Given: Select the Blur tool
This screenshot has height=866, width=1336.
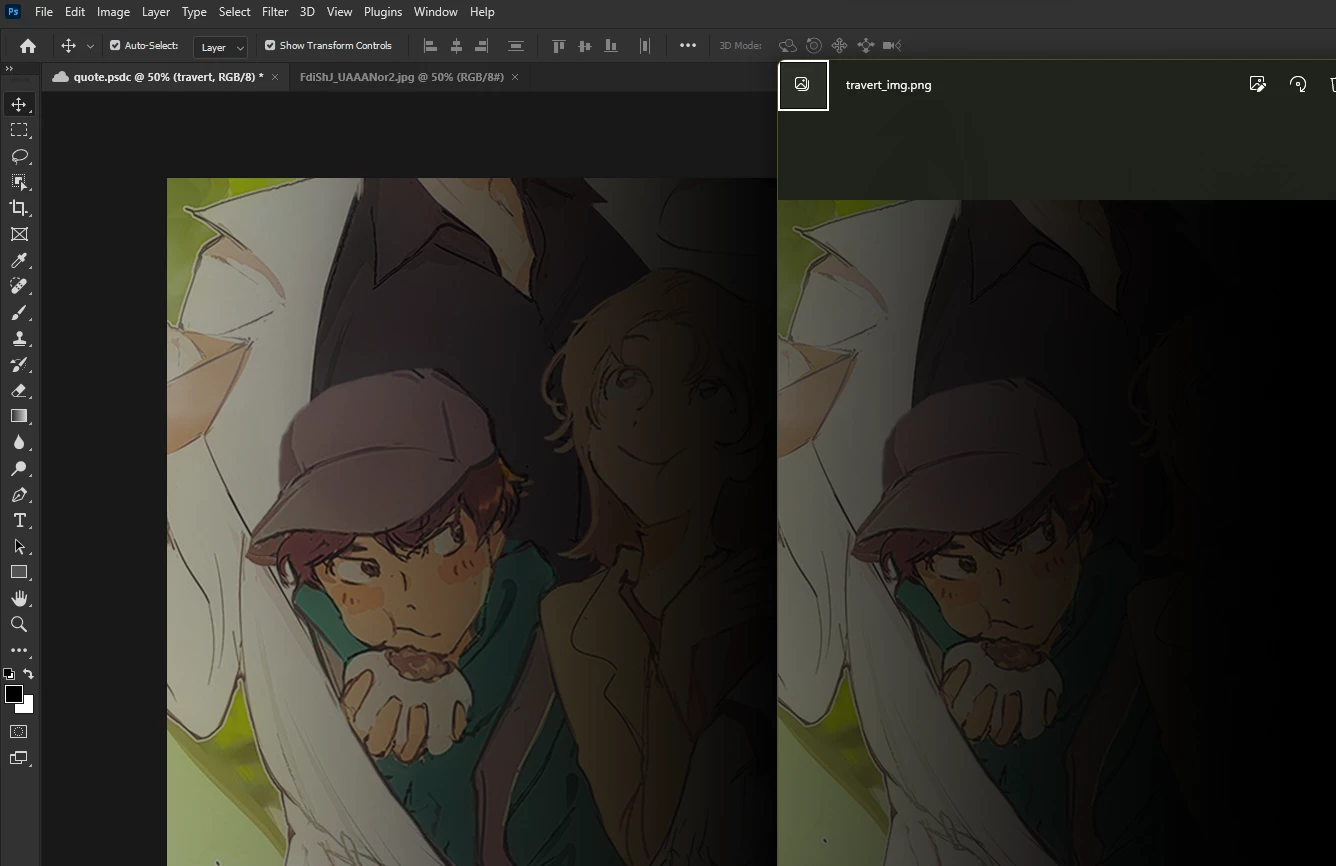Looking at the screenshot, I should click(x=19, y=442).
